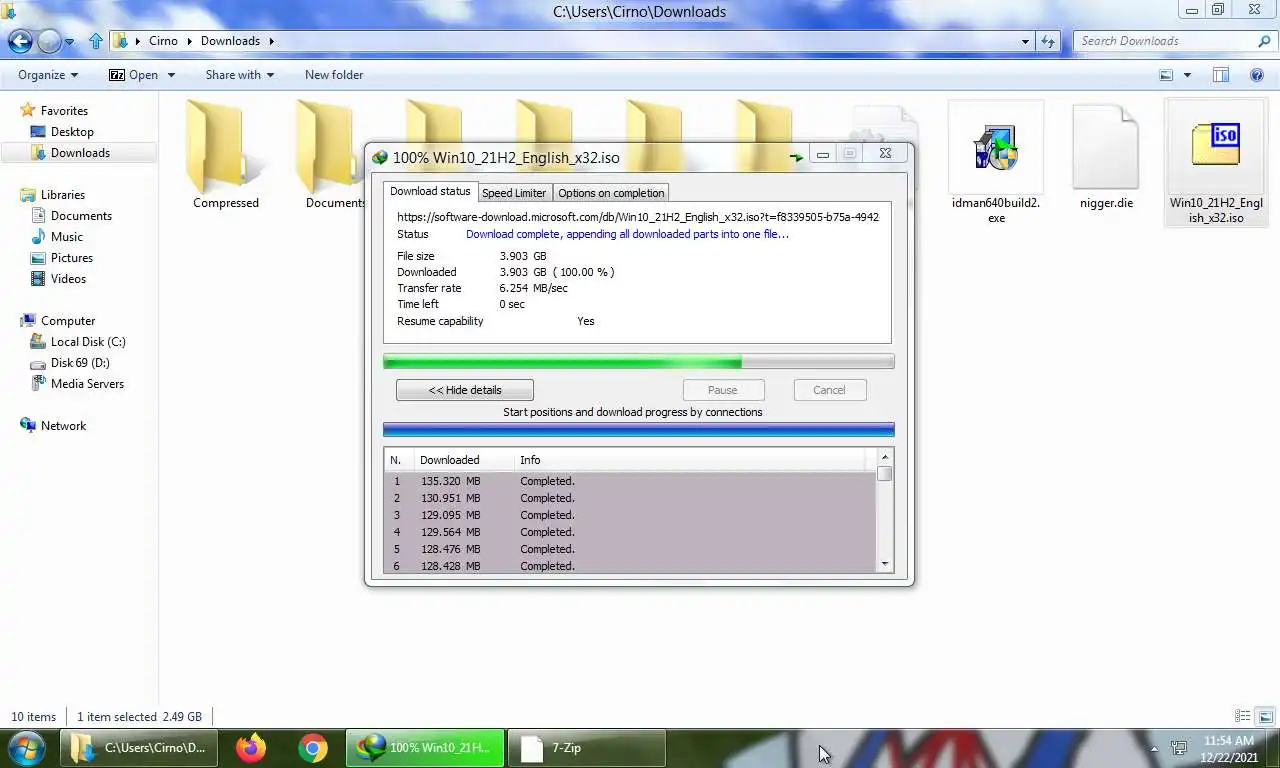This screenshot has width=1280, height=768.
Task: Go back with the Explorer Back arrow
Action: tap(20, 41)
